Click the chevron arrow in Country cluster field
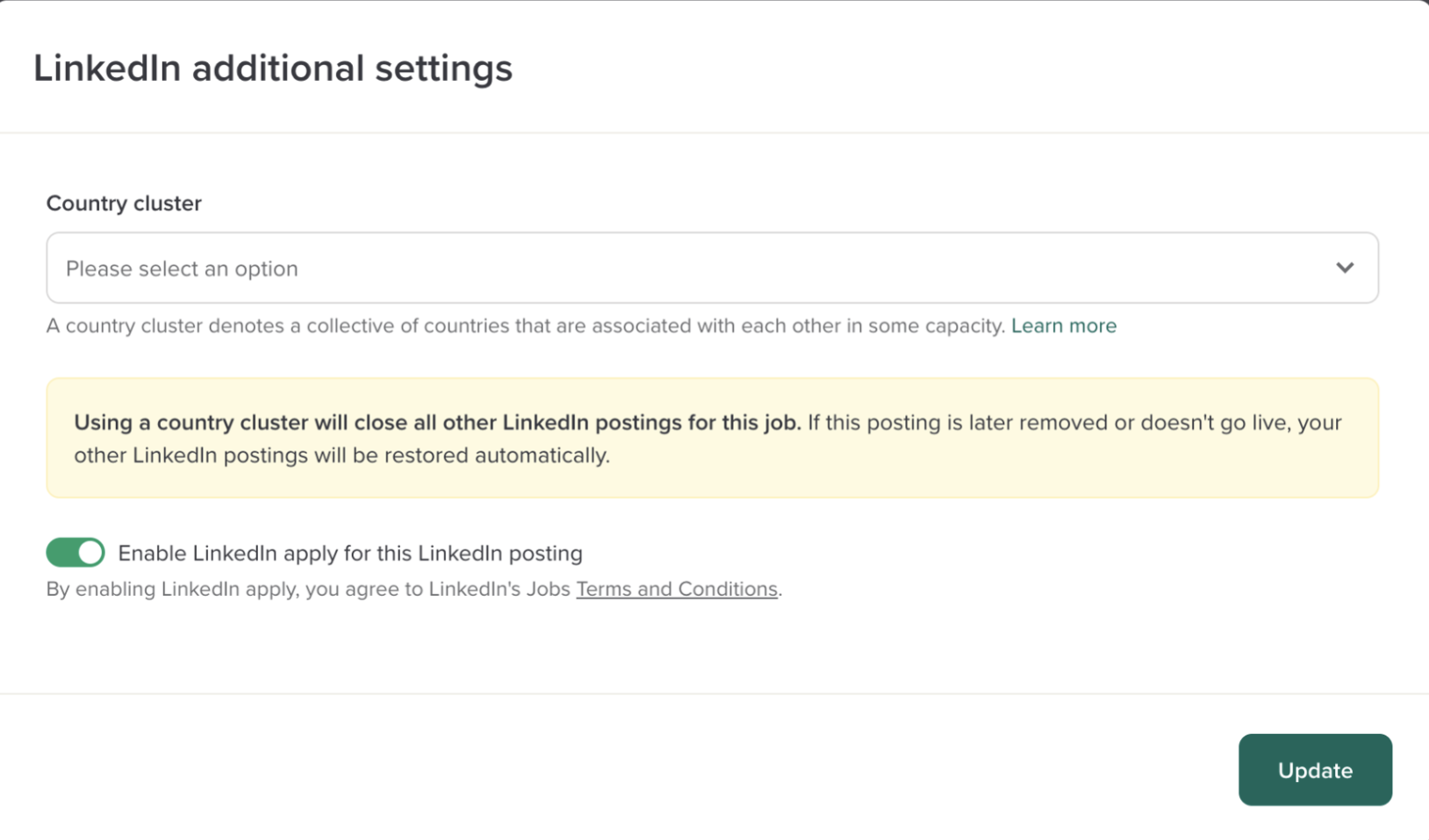Image resolution: width=1429 pixels, height=840 pixels. [x=1345, y=268]
